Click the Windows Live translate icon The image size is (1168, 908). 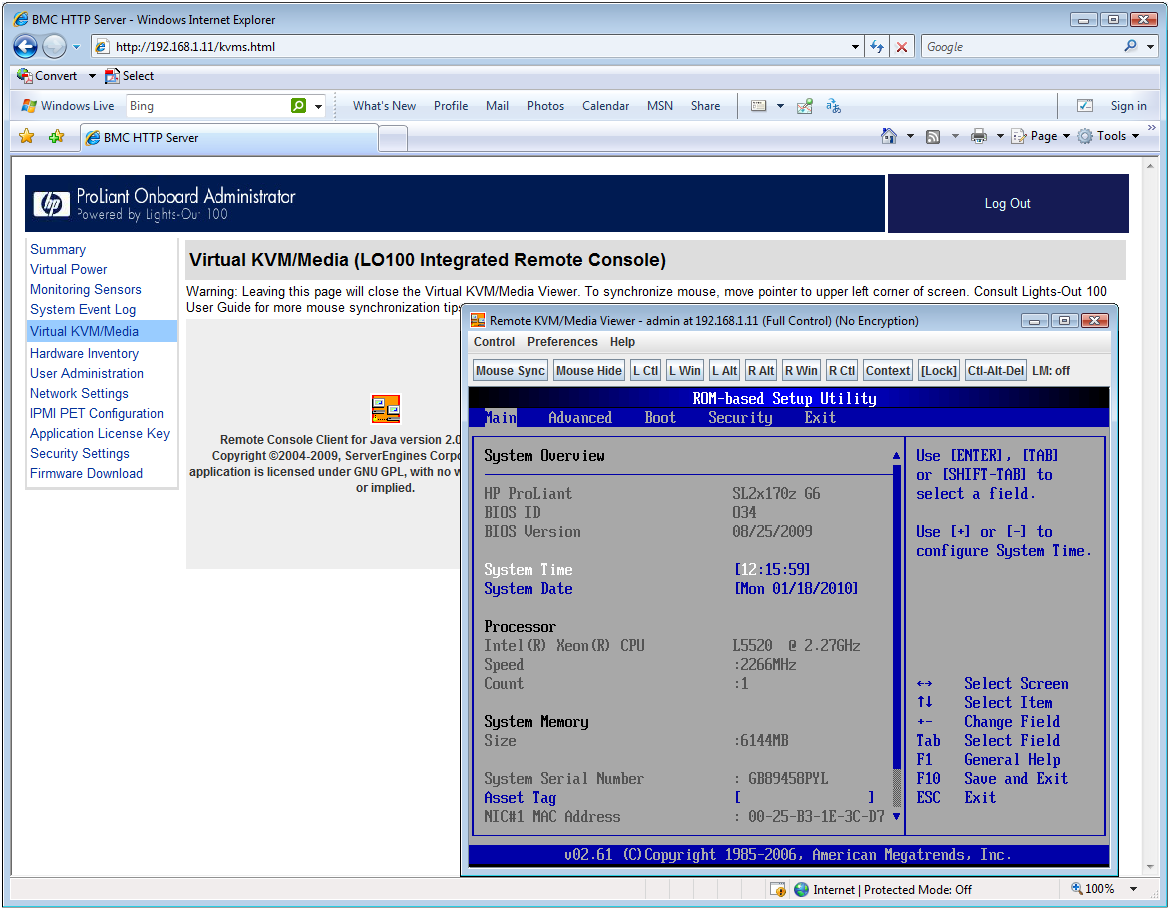pyautogui.click(x=833, y=106)
